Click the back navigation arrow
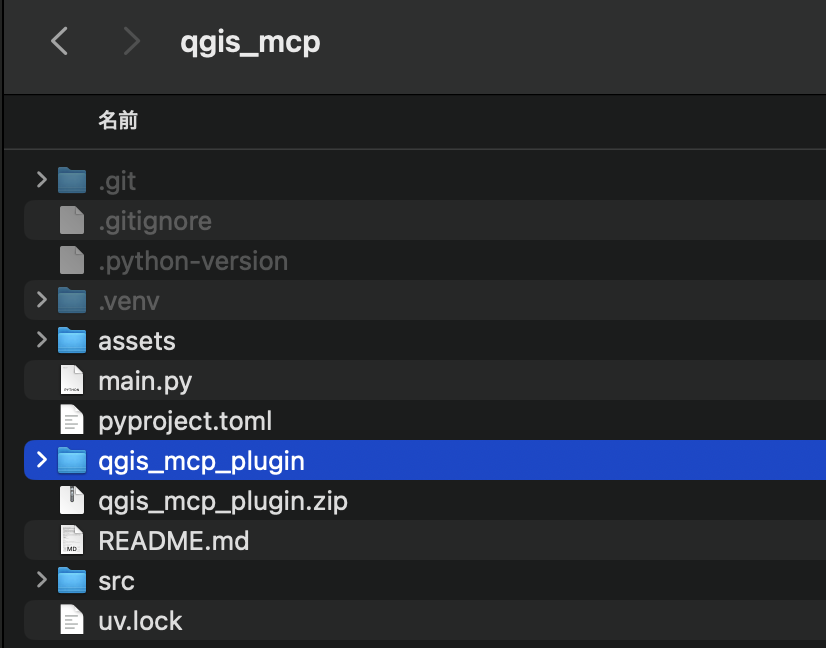Viewport: 826px width, 648px height. pos(60,42)
